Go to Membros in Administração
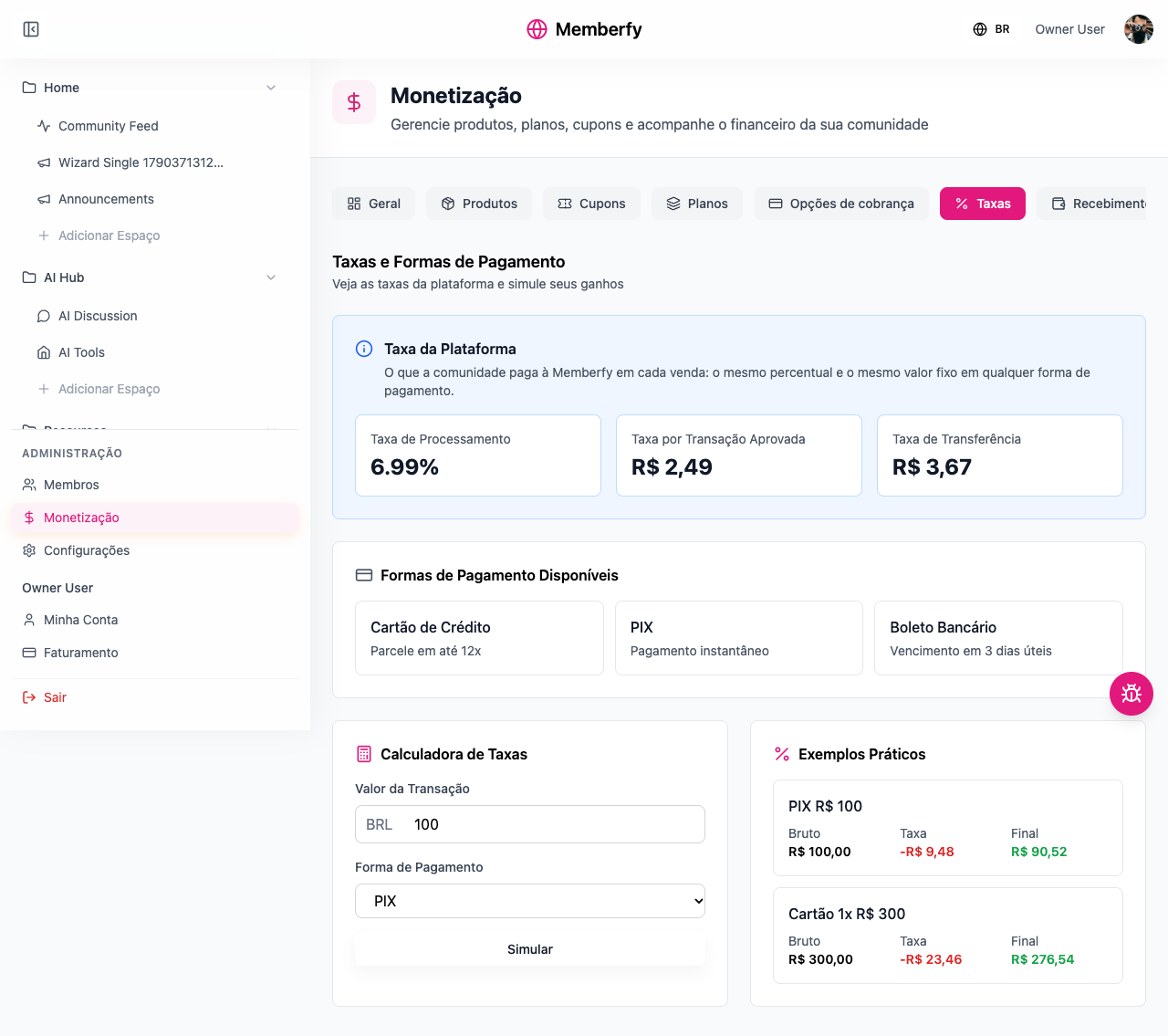This screenshot has width=1168, height=1036. pos(155,485)
